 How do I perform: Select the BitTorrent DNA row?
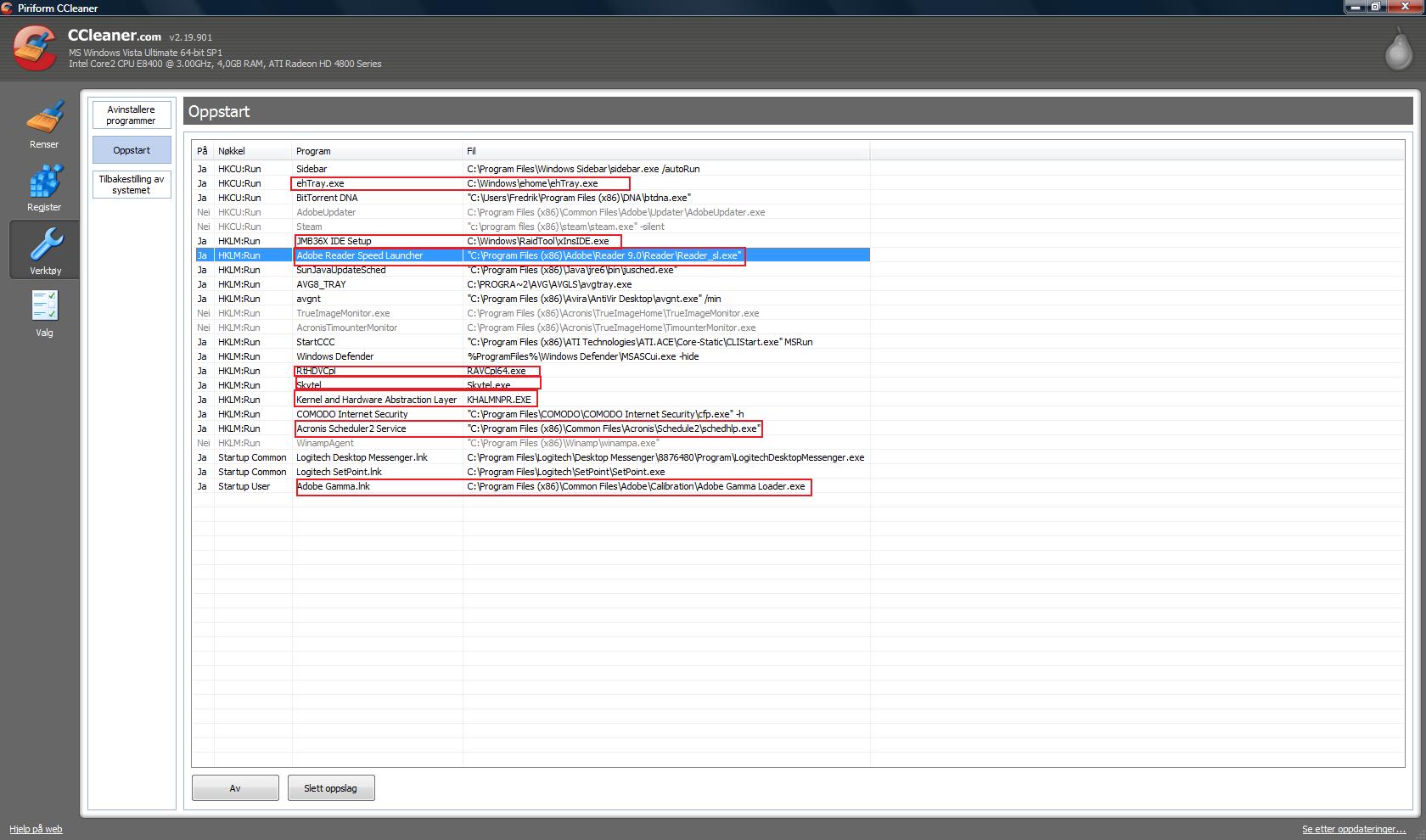coord(531,198)
